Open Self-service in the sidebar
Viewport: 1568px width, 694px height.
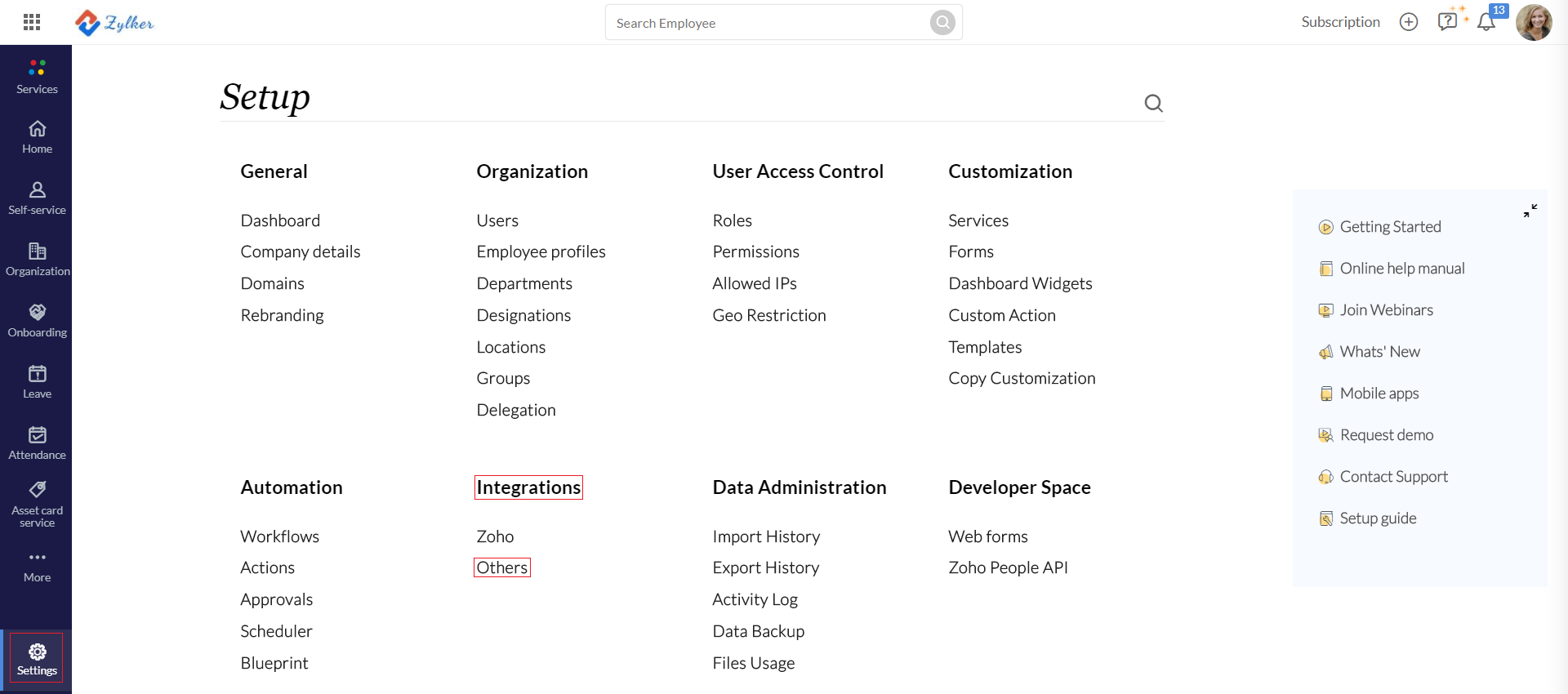click(37, 198)
